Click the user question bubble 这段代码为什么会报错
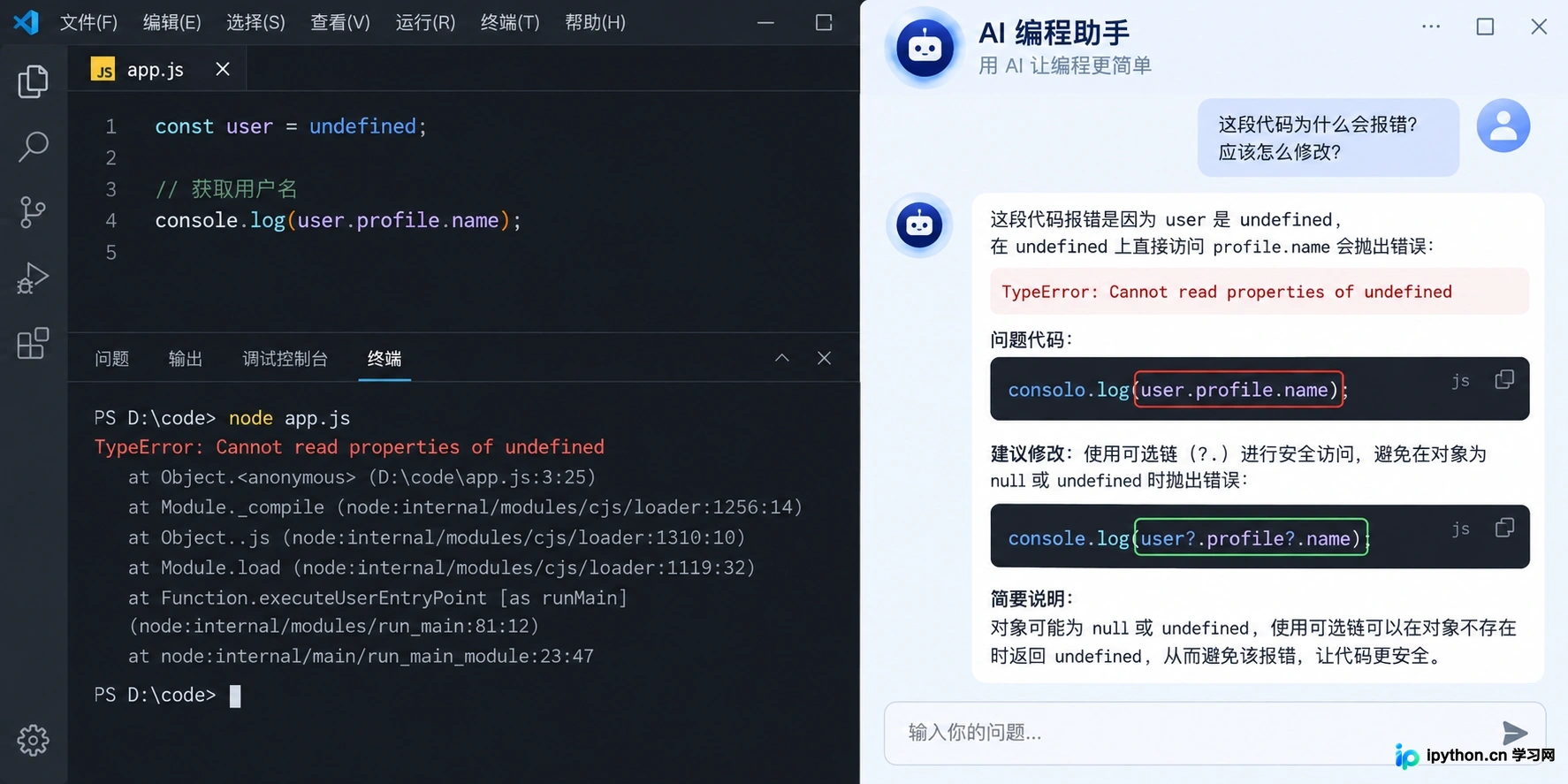Screen dimensions: 1568x784 click(x=1328, y=138)
